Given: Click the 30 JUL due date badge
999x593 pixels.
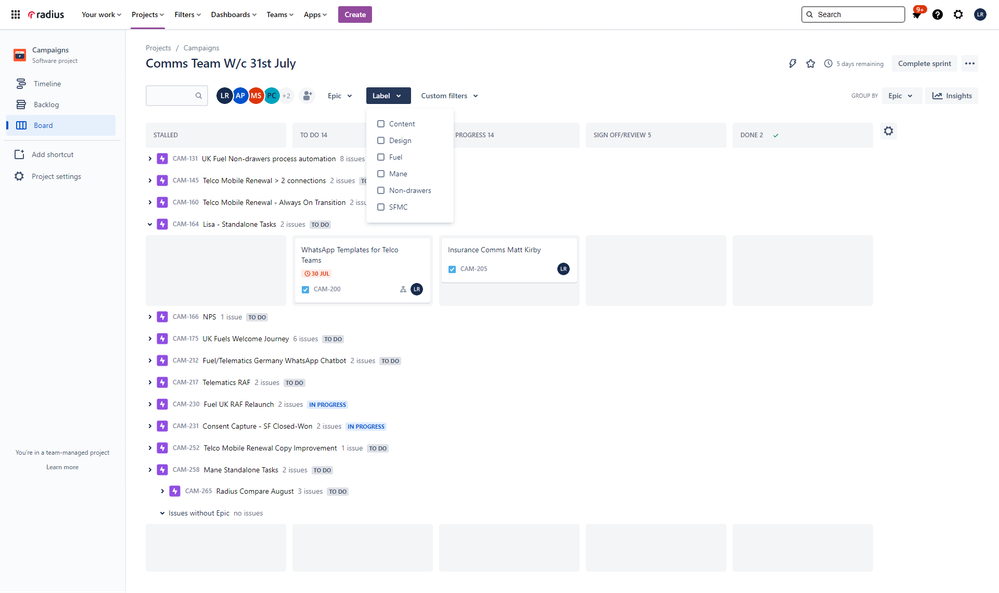Looking at the screenshot, I should click(317, 274).
